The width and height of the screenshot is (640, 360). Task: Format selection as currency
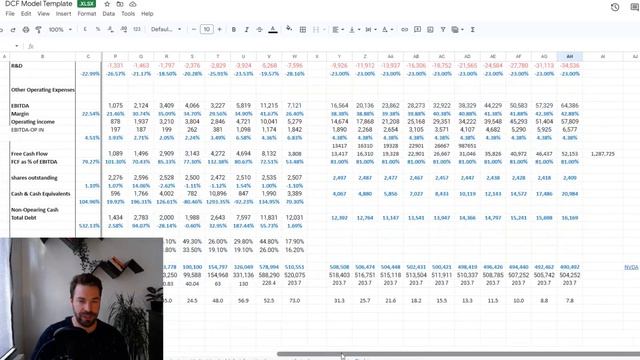point(85,29)
